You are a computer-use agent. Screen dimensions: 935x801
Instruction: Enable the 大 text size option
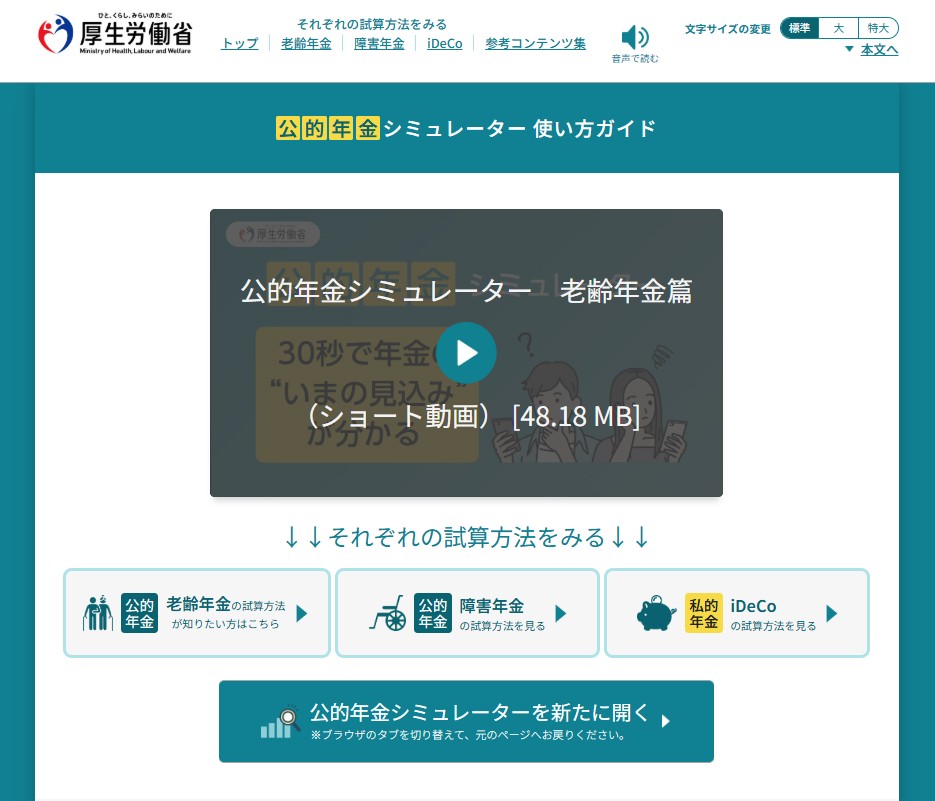[x=839, y=28]
